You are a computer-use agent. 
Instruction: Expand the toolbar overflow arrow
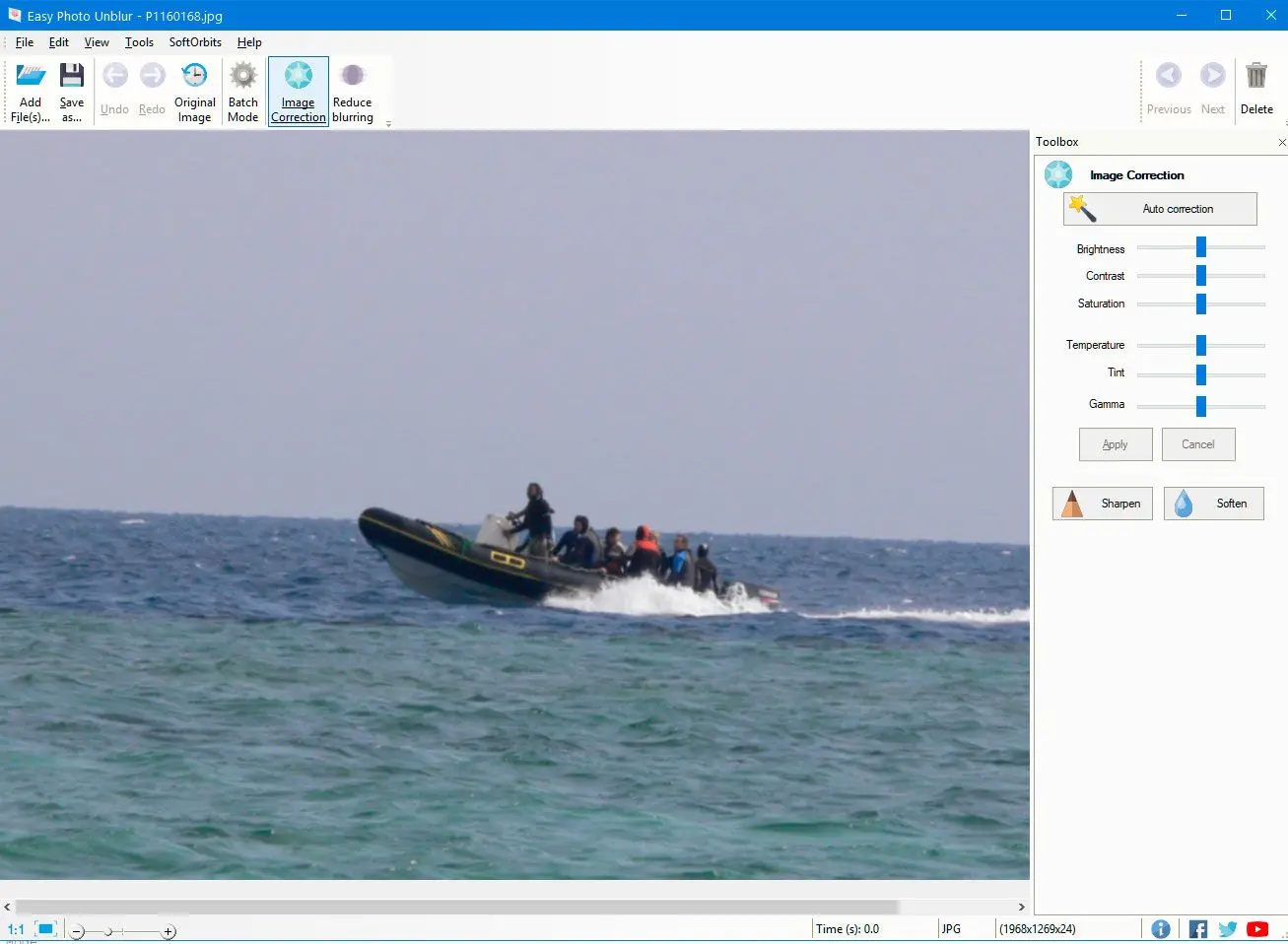388,124
